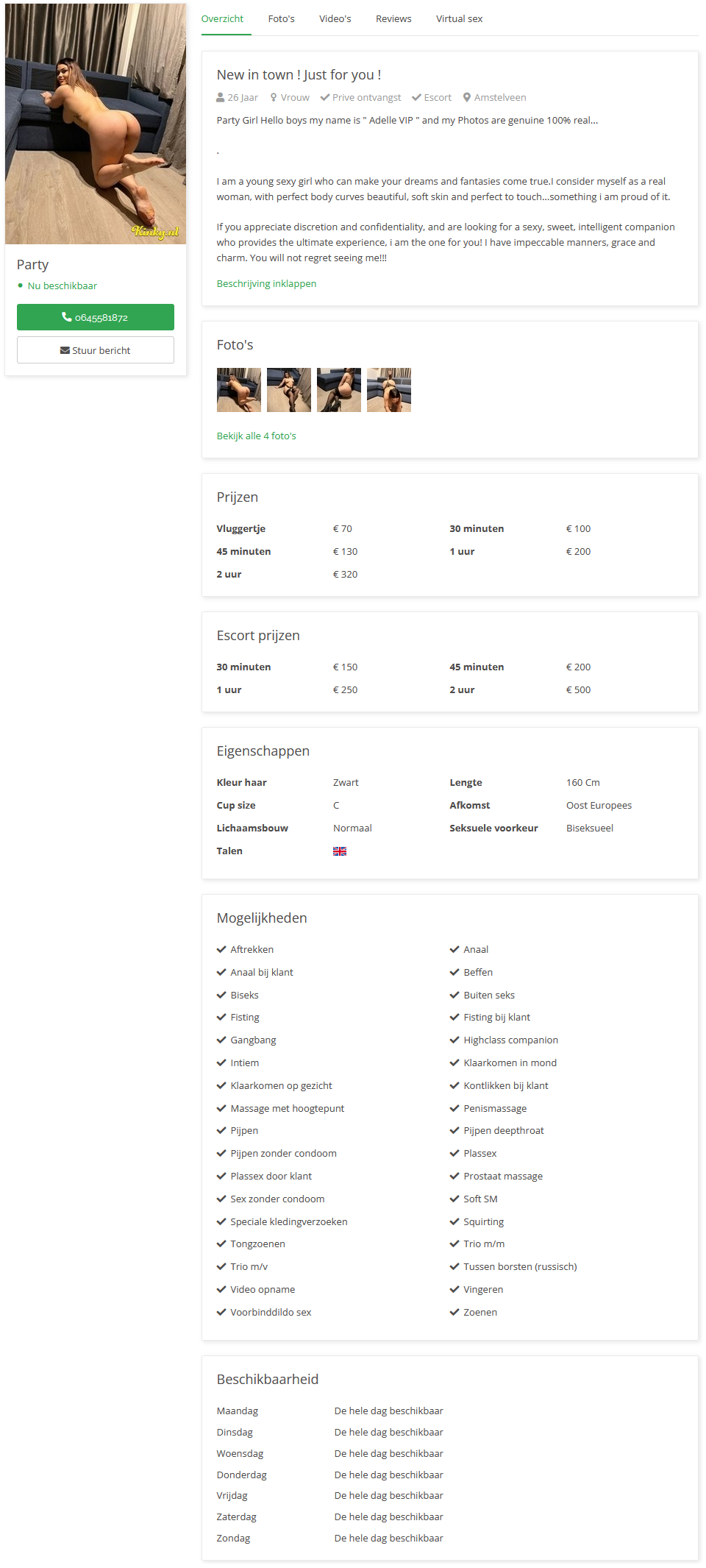Image resolution: width=706 pixels, height=1568 pixels.
Task: Open the fourth photo thumbnail
Action: [x=389, y=390]
